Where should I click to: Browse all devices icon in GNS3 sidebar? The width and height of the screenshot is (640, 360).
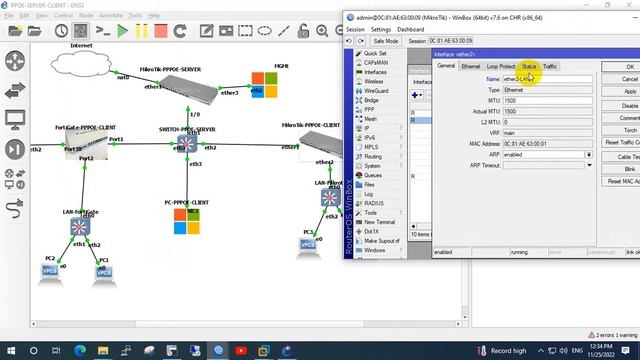point(15,179)
